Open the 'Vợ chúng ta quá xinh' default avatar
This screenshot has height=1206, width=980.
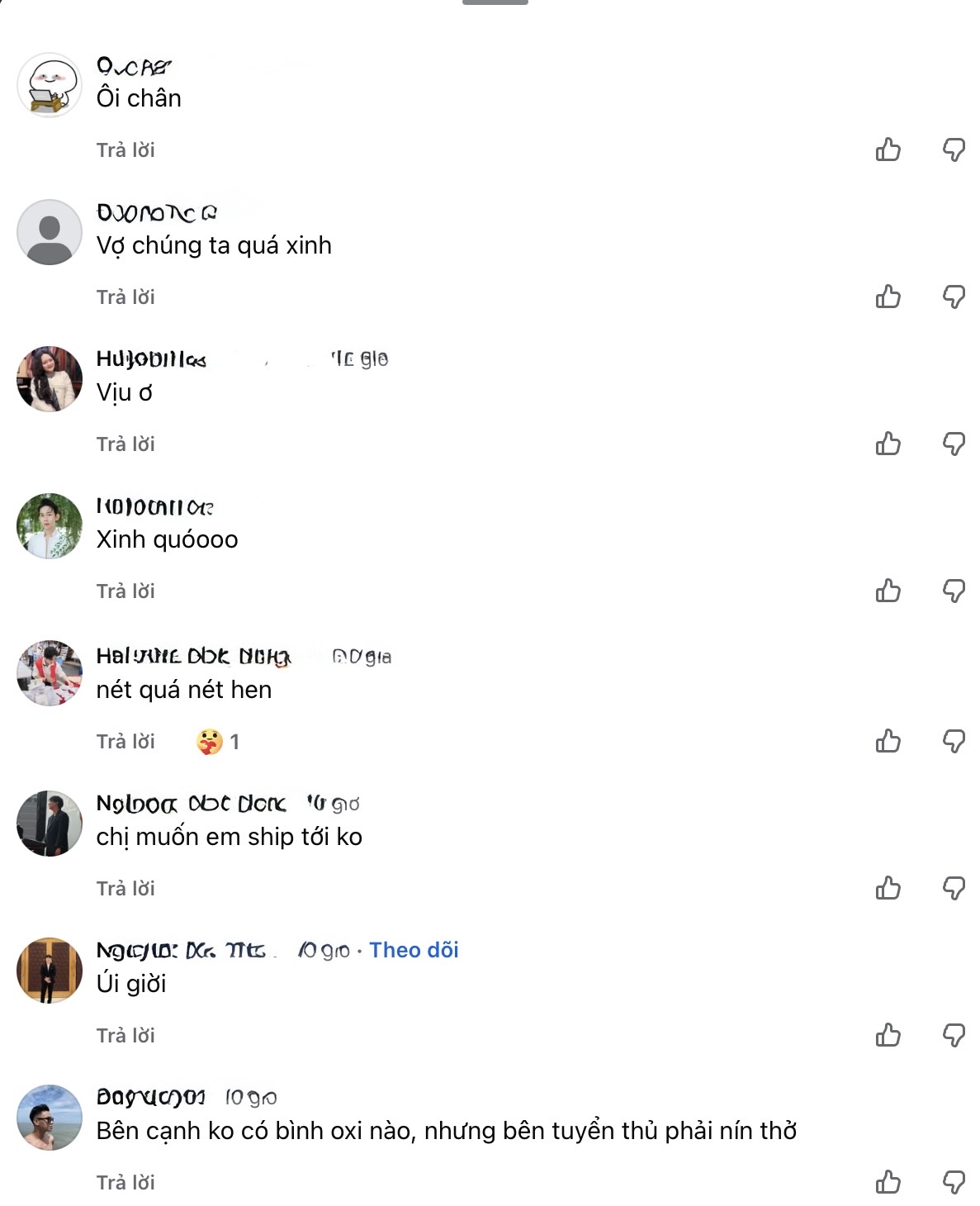click(x=50, y=232)
